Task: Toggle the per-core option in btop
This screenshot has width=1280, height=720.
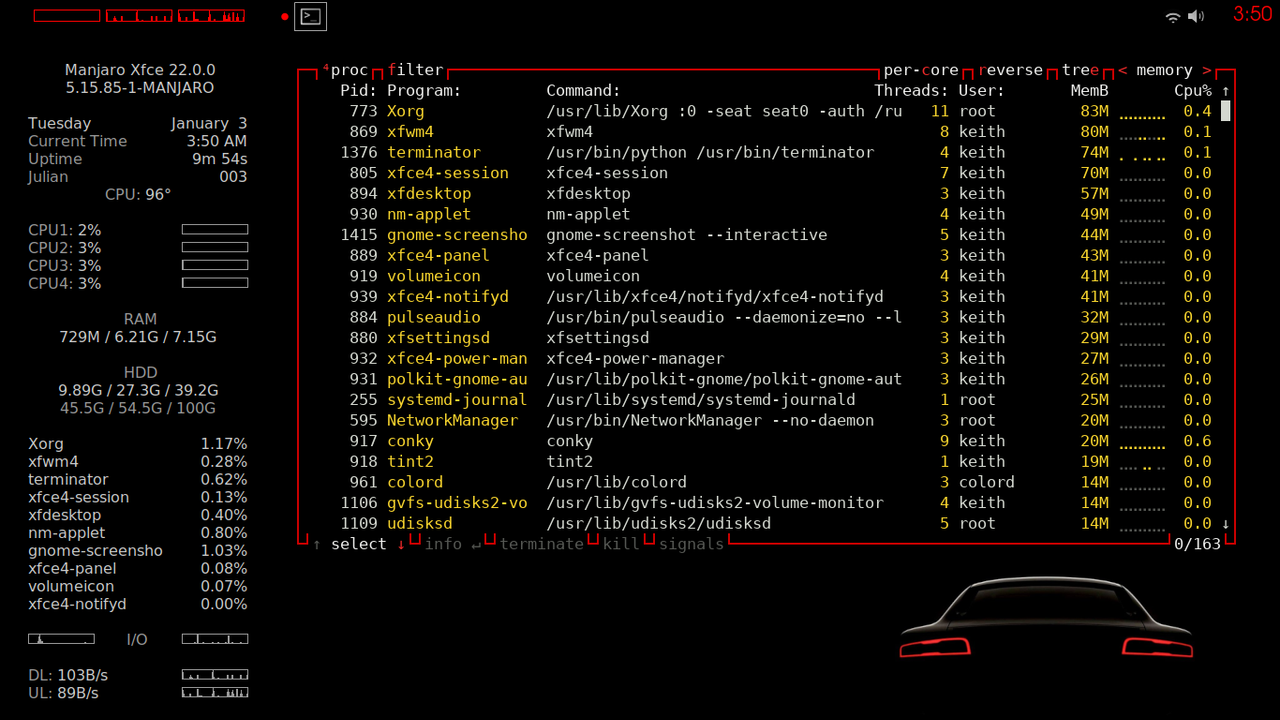Action: (x=921, y=70)
